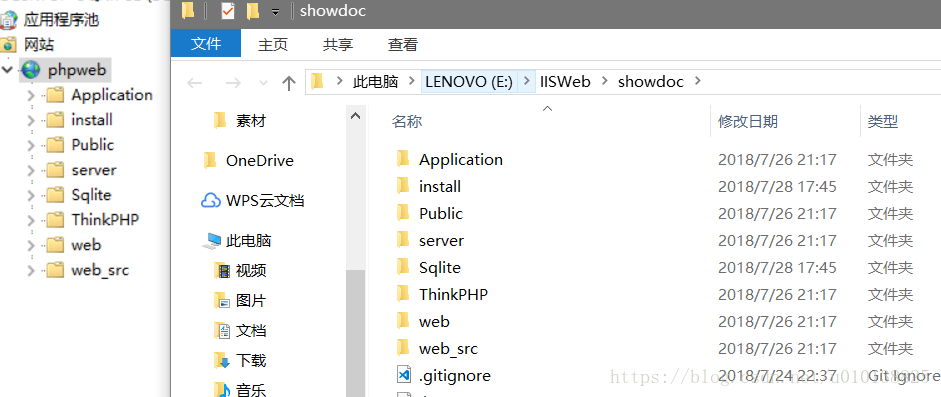
Task: Select the Application folder icon in file list
Action: (403, 159)
